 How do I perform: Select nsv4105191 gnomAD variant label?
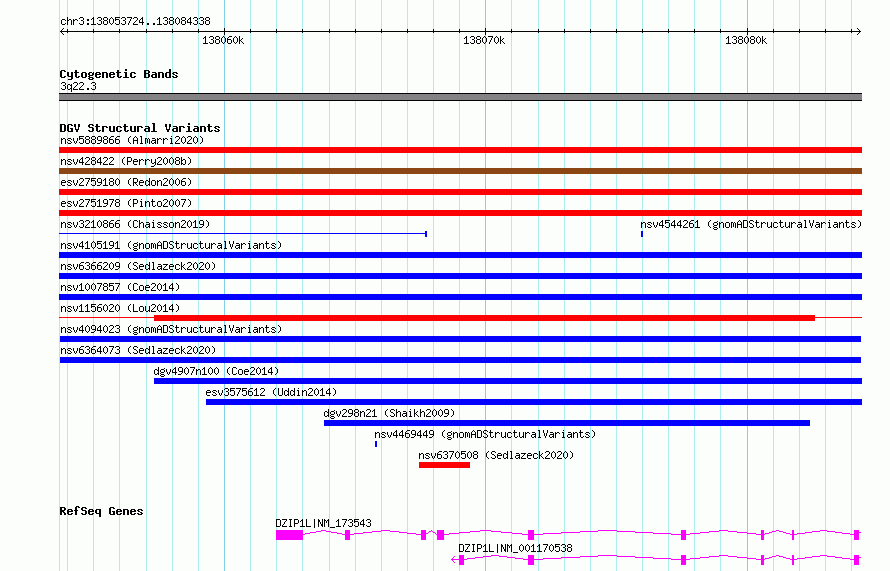coord(171,245)
